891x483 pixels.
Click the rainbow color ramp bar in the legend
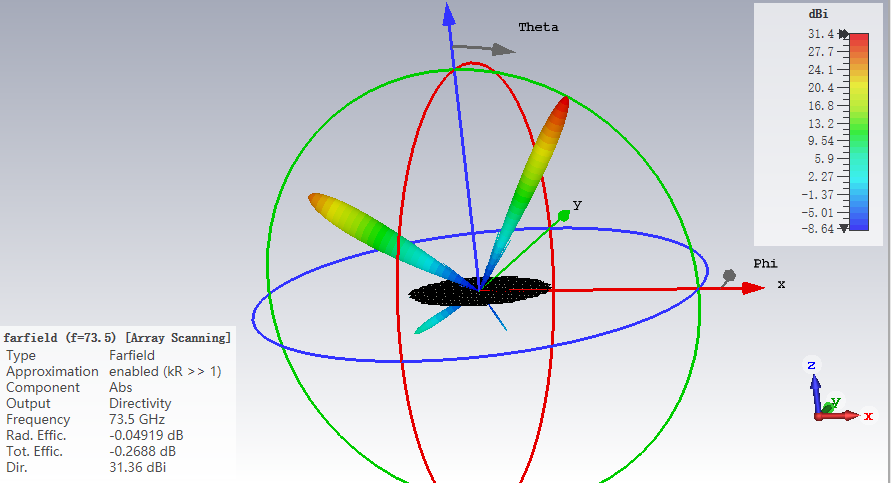tap(859, 131)
